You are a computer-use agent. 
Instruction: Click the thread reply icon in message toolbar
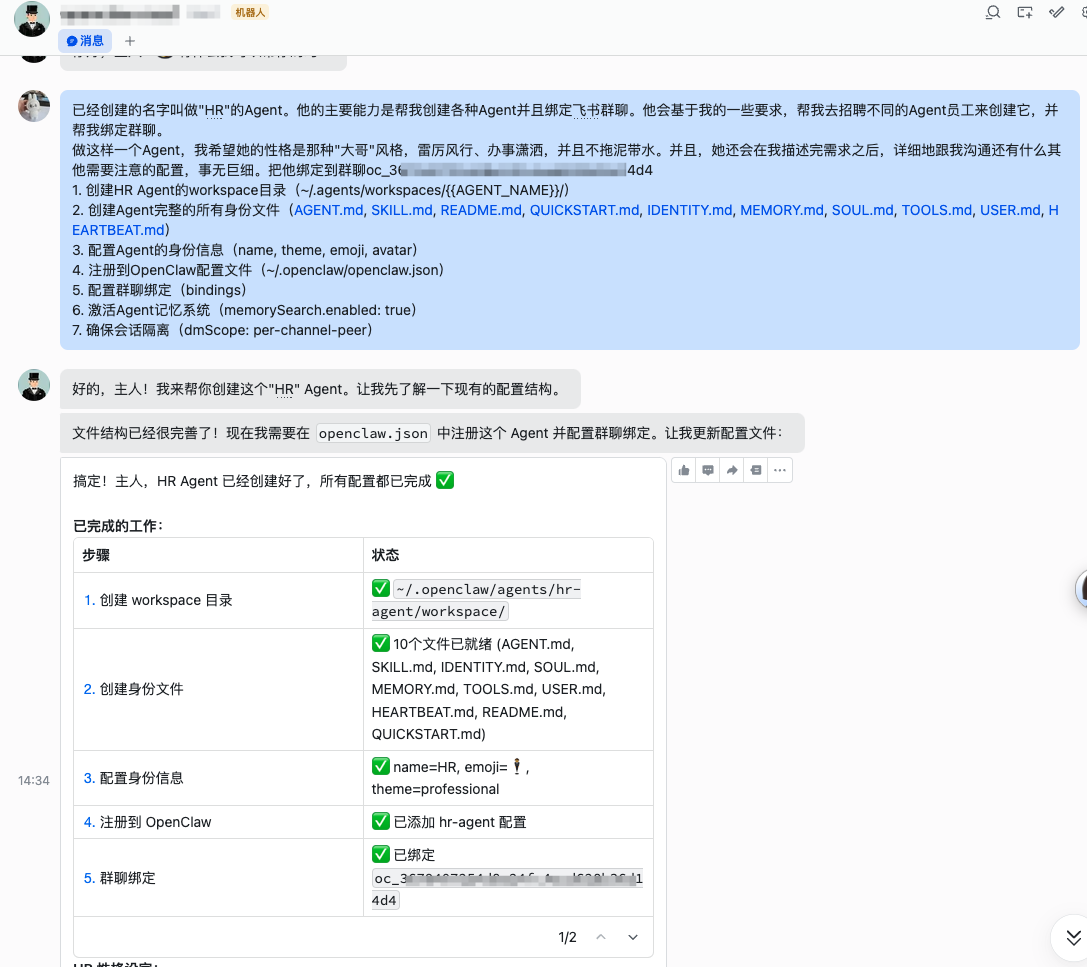tap(756, 471)
